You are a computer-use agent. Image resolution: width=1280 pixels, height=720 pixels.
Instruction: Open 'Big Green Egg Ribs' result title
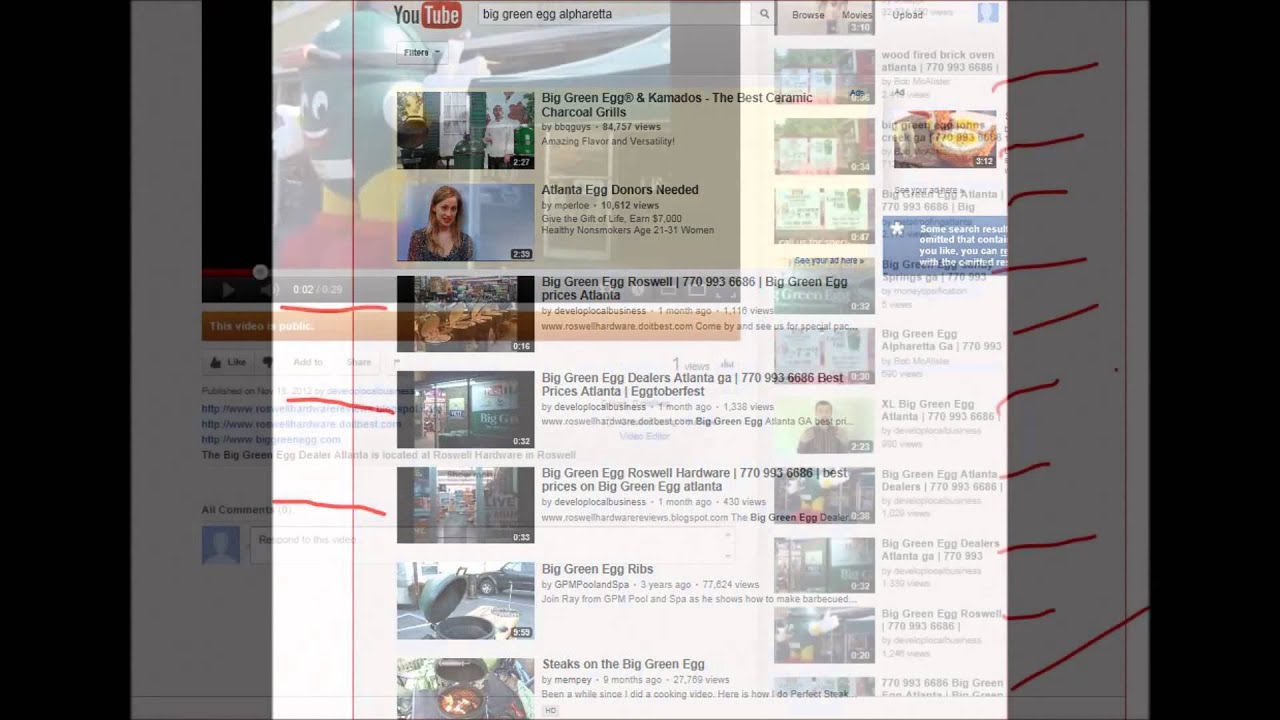(597, 569)
